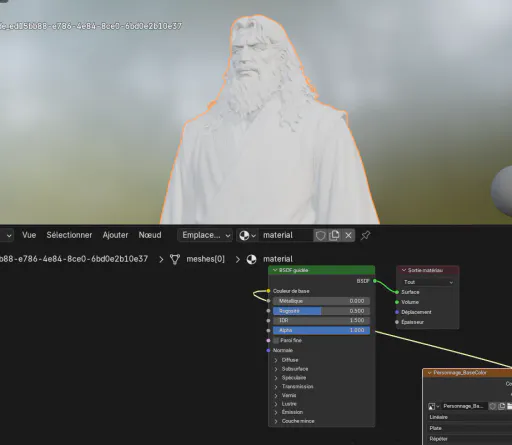Viewport: 512px width, 445px height.
Task: Click the material sphere icon in breadcrumb
Action: coord(252,259)
